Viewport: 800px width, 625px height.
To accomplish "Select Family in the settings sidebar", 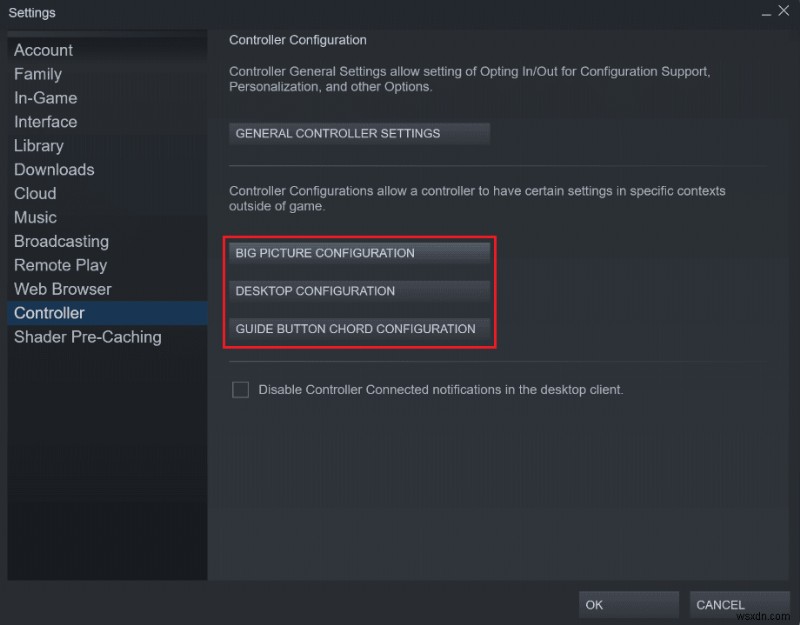I will (107, 74).
